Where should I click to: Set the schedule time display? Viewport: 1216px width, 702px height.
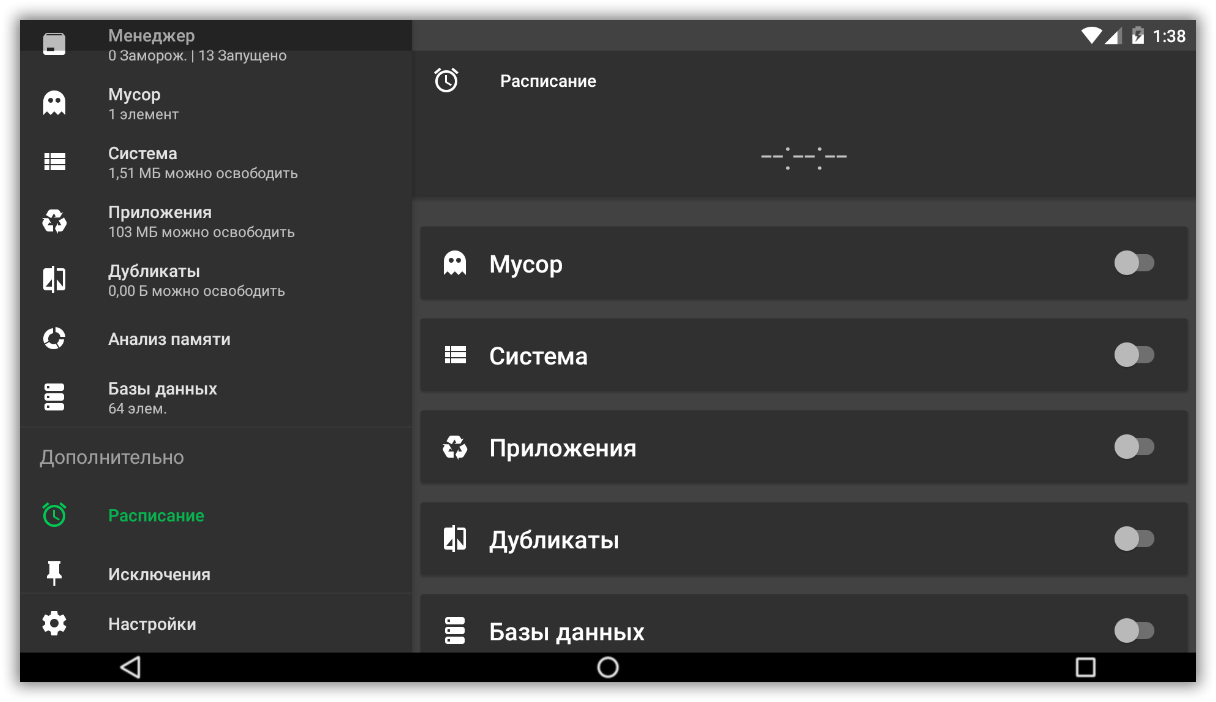[x=803, y=157]
